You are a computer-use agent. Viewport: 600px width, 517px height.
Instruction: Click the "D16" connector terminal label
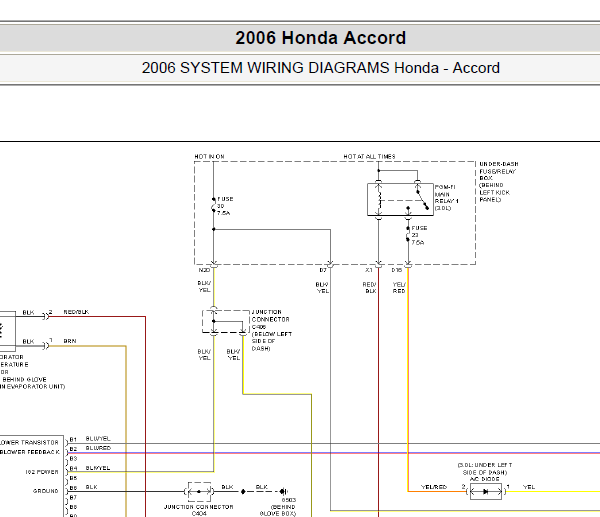[x=397, y=270]
